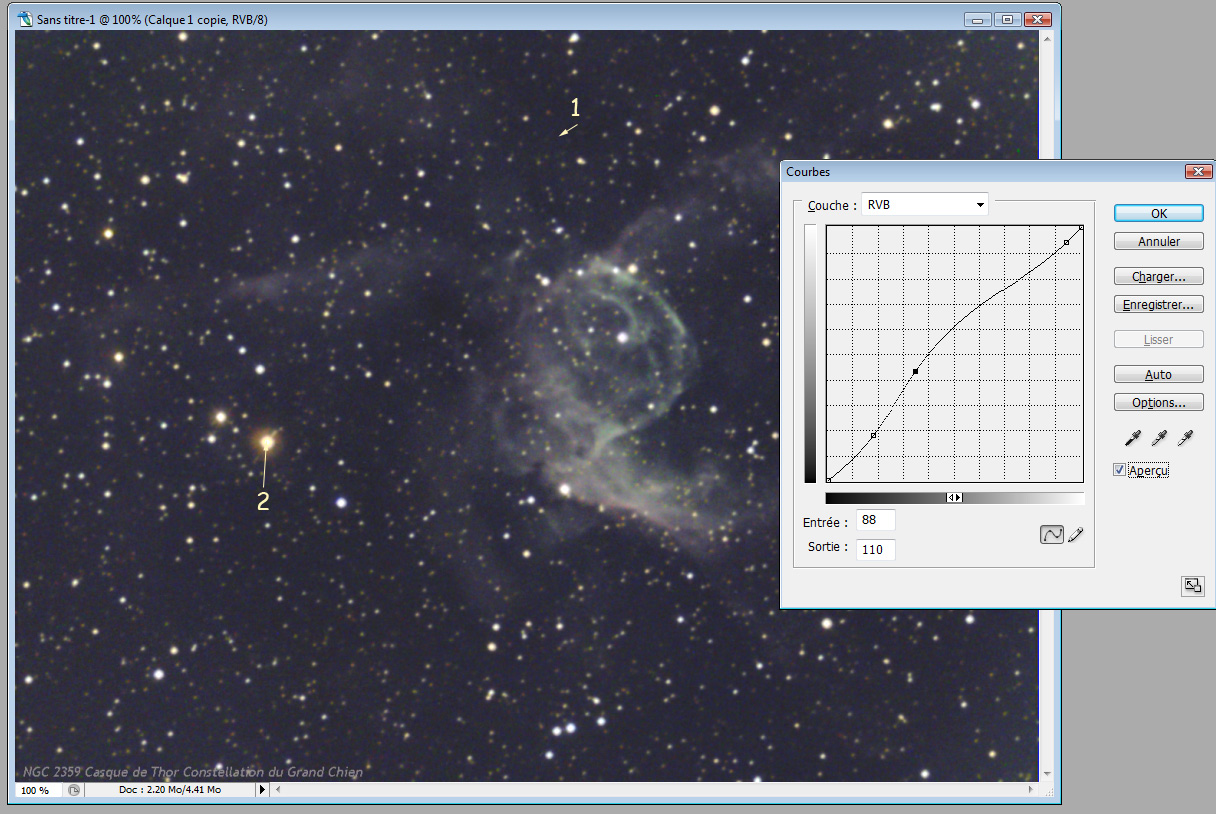Select the upper-right hollow curve point
The width and height of the screenshot is (1216, 814).
coord(1066,242)
